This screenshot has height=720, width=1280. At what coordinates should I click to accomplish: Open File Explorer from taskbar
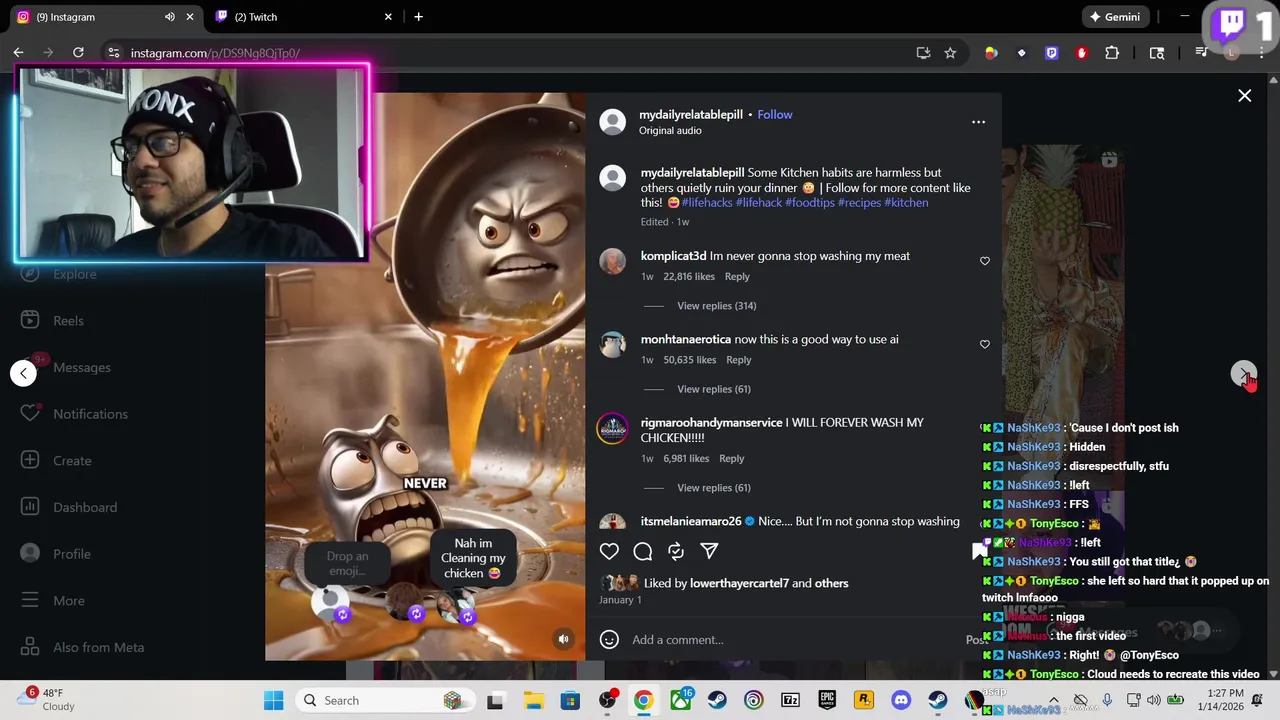tap(533, 701)
